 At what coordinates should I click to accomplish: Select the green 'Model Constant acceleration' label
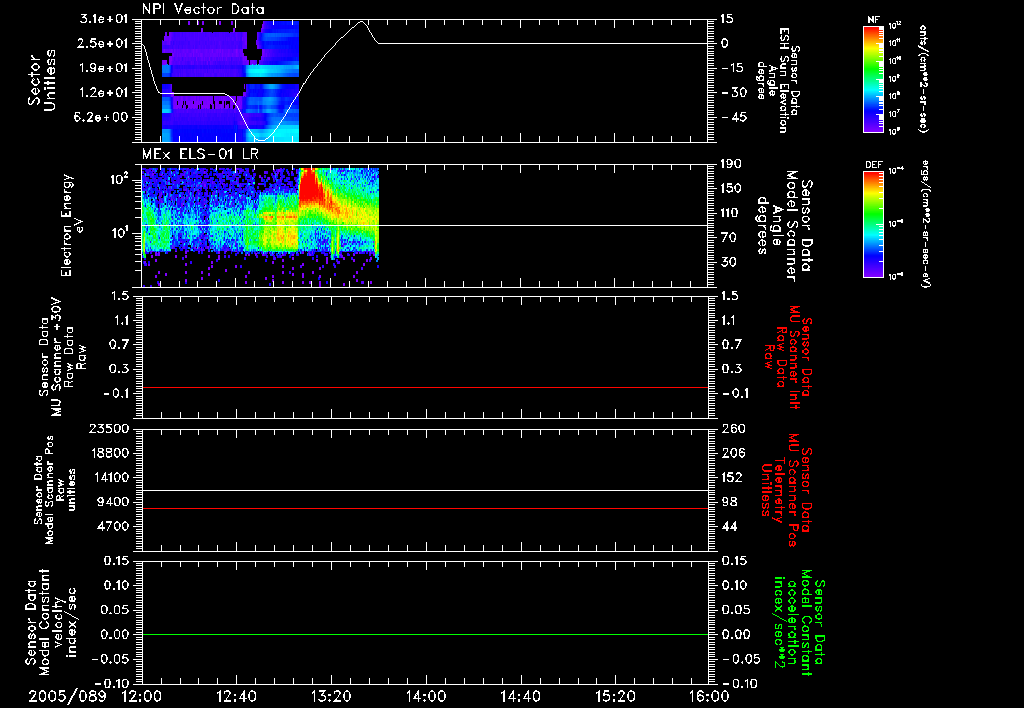(x=799, y=623)
